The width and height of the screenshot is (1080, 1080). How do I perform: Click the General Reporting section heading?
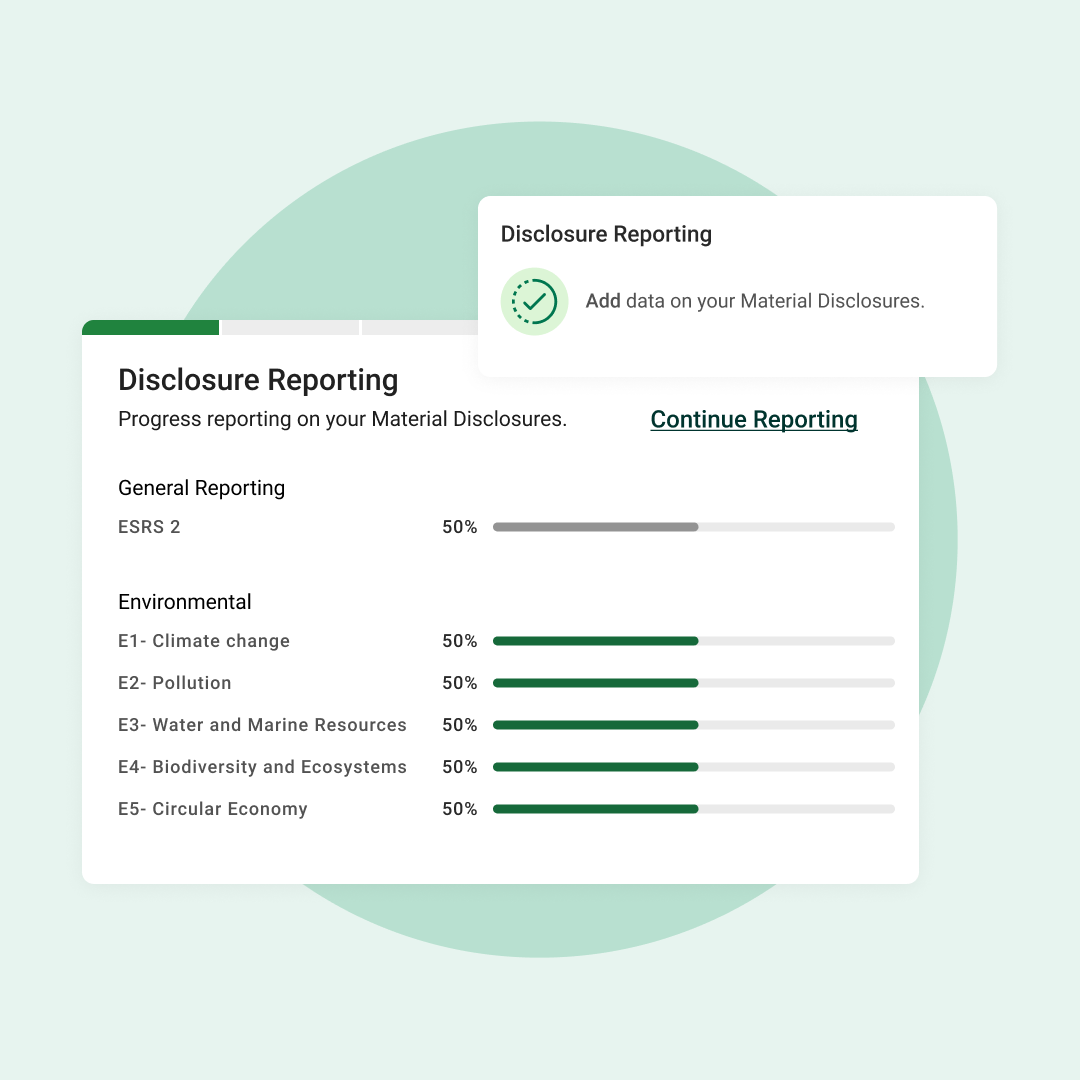tap(201, 488)
